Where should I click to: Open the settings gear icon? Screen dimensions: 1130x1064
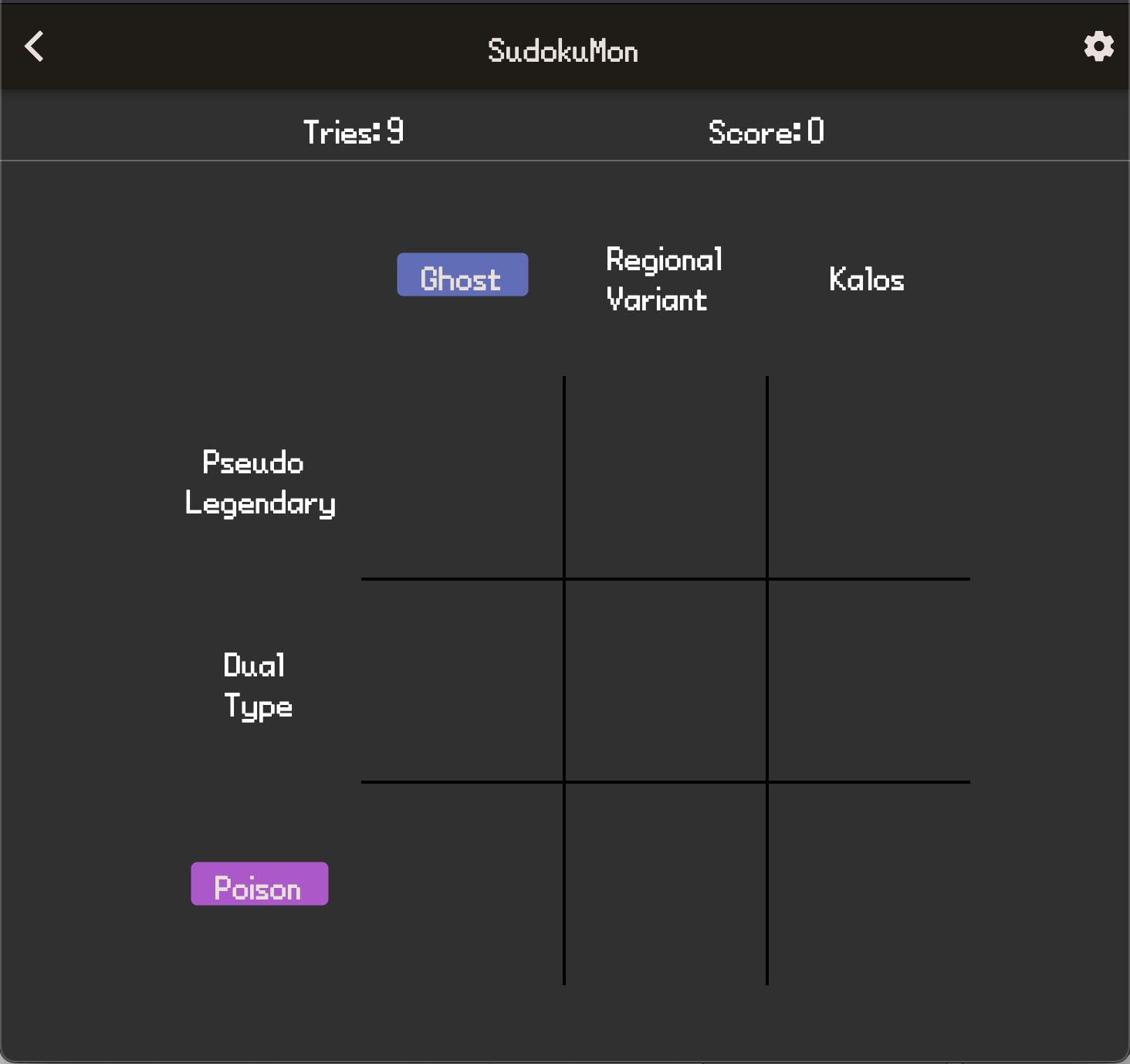[1098, 46]
